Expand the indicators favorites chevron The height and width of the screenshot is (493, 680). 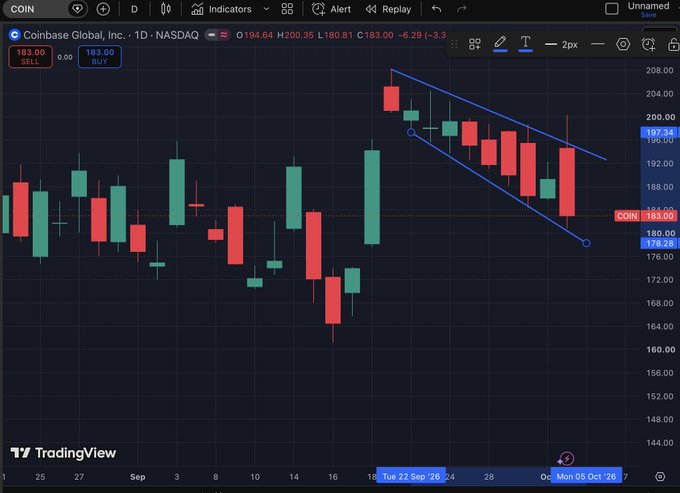coord(266,9)
